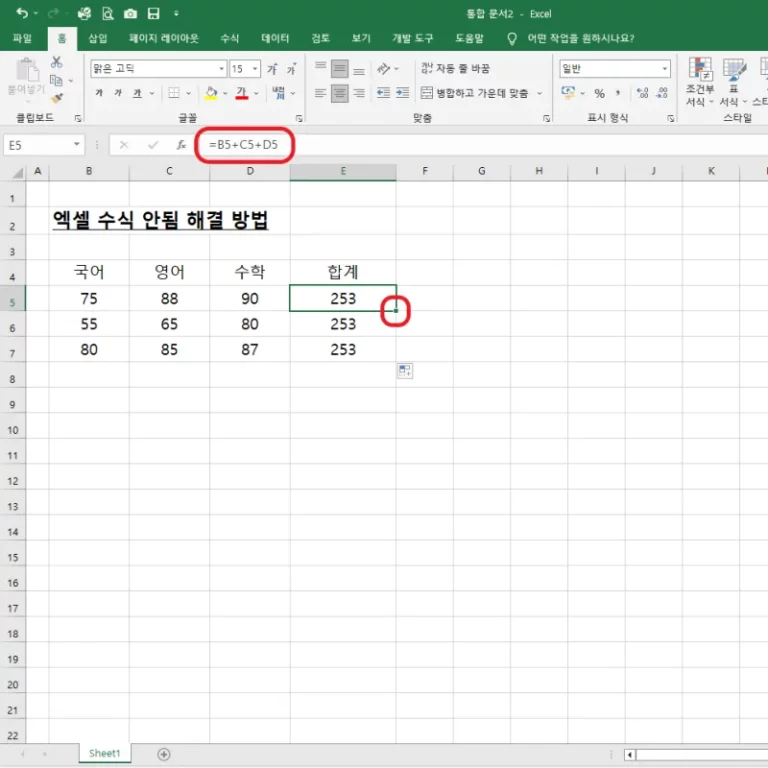The image size is (768, 768).
Task: Toggle Bold formatting
Action: click(x=99, y=93)
